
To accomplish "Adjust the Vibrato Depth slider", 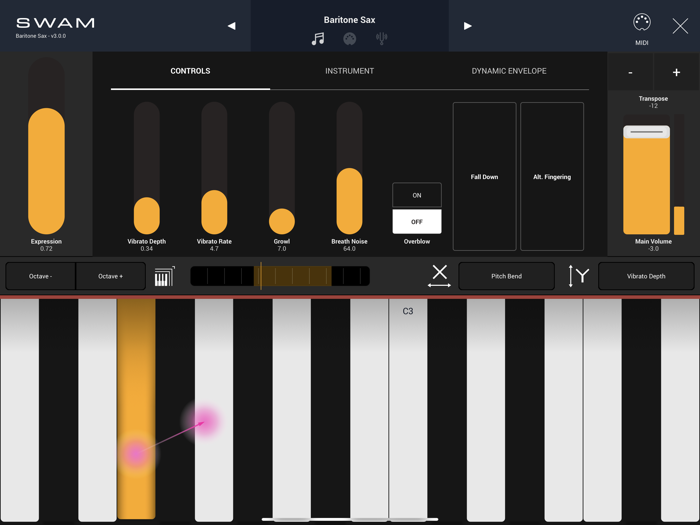I will point(147,168).
